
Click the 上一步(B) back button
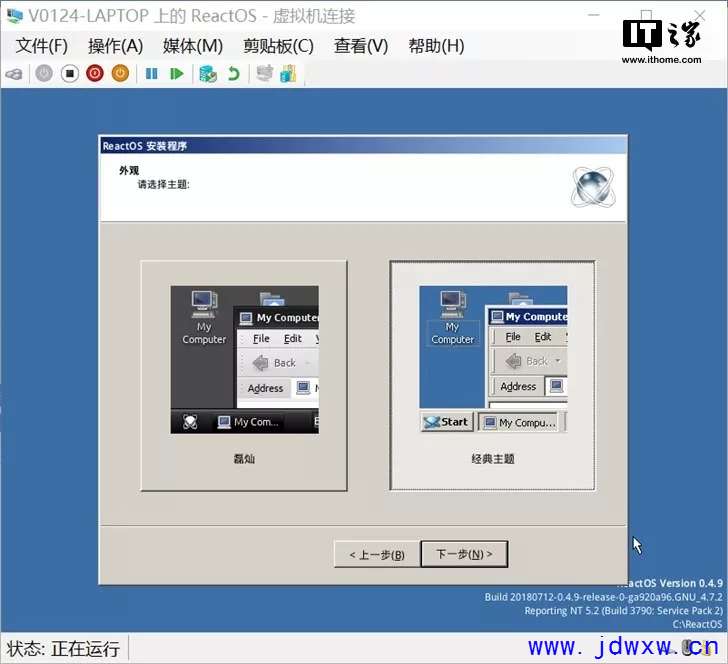click(x=377, y=554)
